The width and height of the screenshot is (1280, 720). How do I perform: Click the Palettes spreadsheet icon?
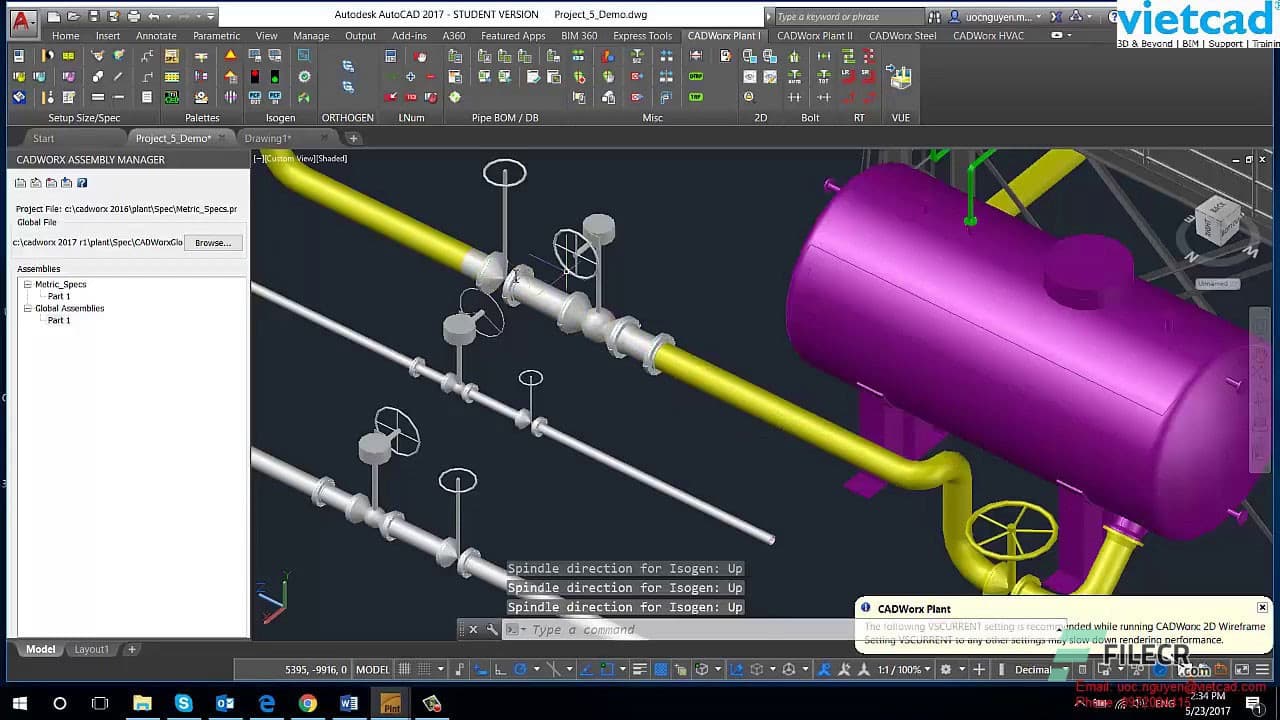click(173, 75)
